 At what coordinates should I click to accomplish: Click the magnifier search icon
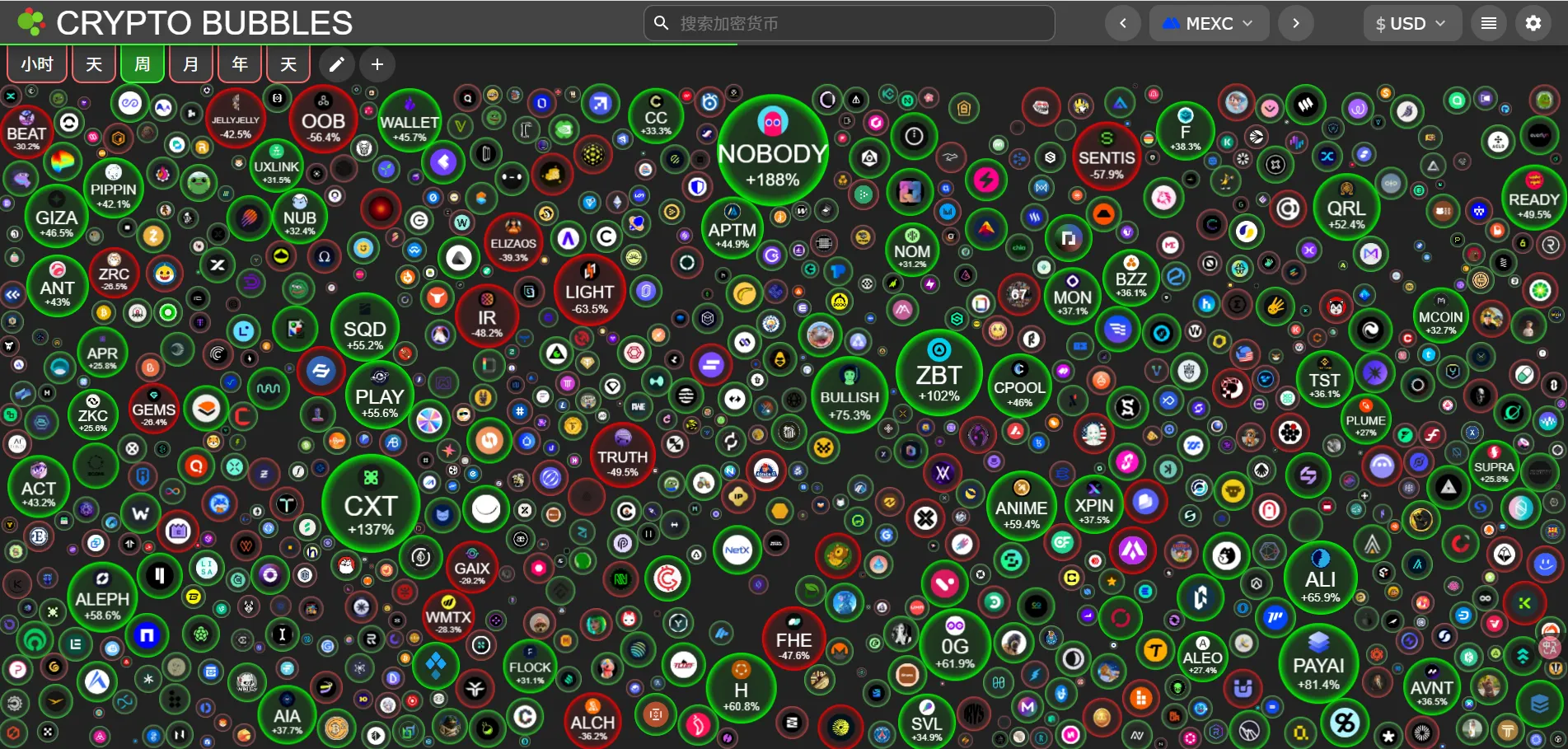point(661,23)
